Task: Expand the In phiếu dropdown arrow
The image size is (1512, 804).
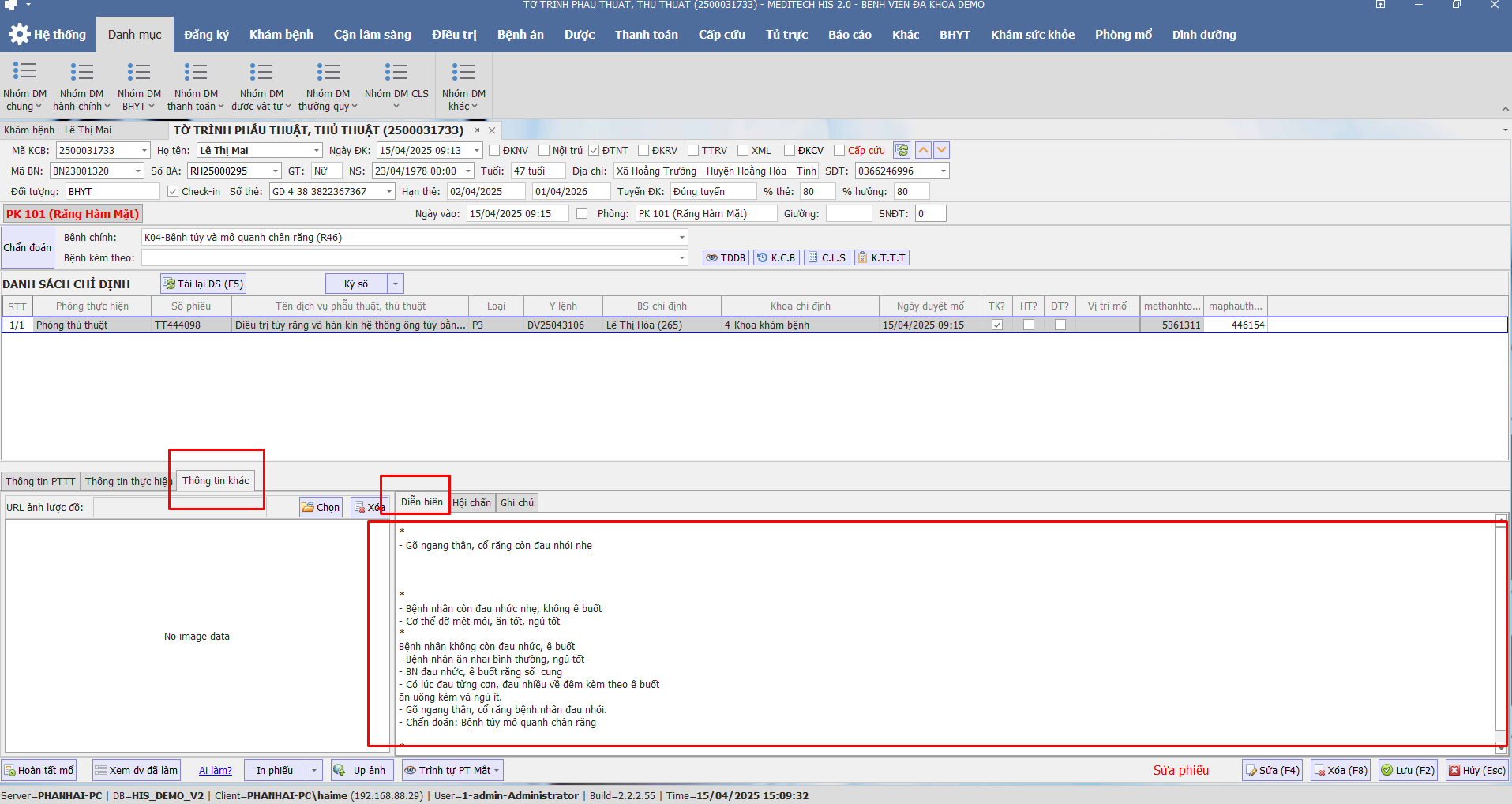Action: pyautogui.click(x=314, y=770)
